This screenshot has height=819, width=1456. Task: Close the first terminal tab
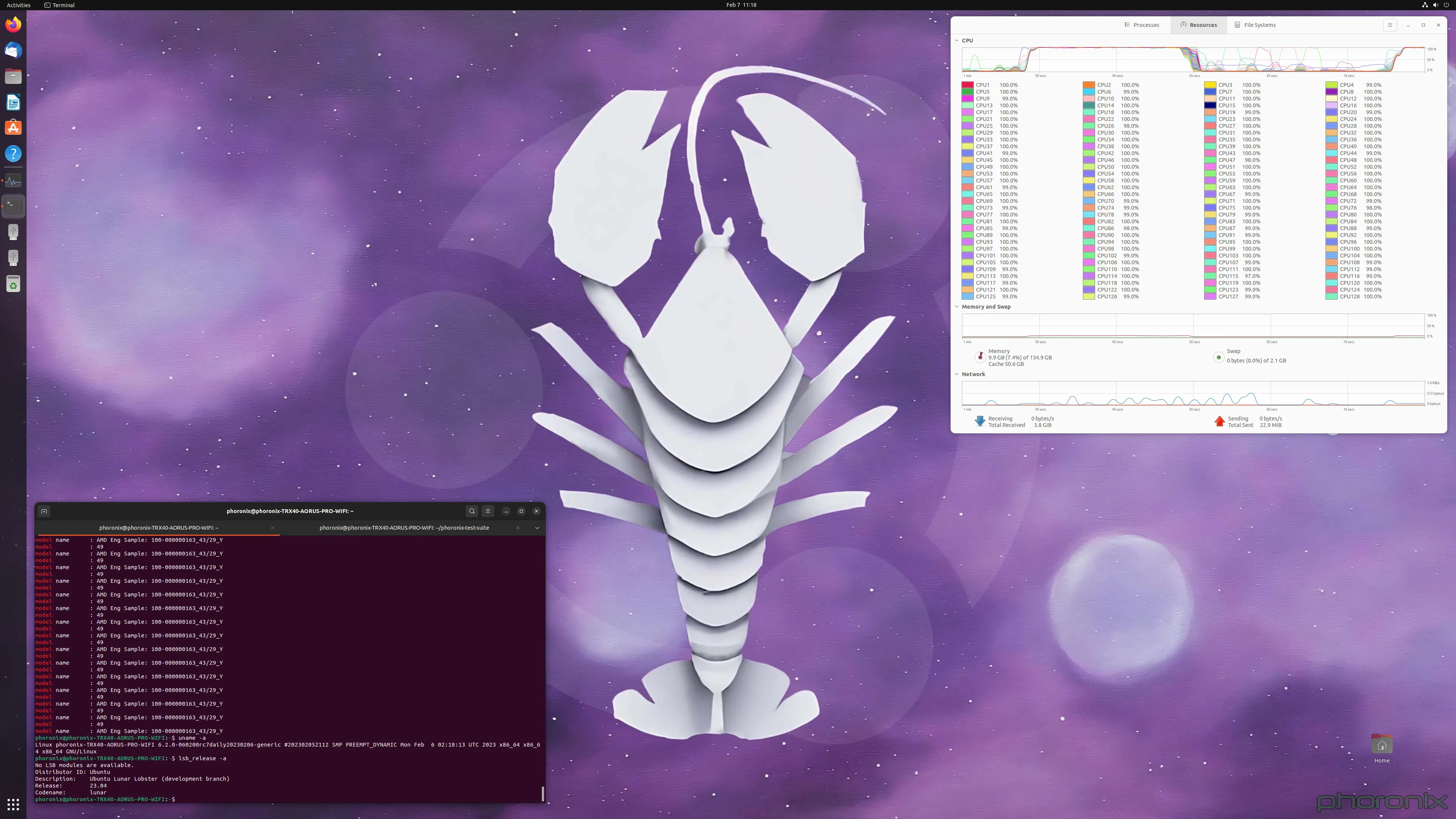click(273, 528)
